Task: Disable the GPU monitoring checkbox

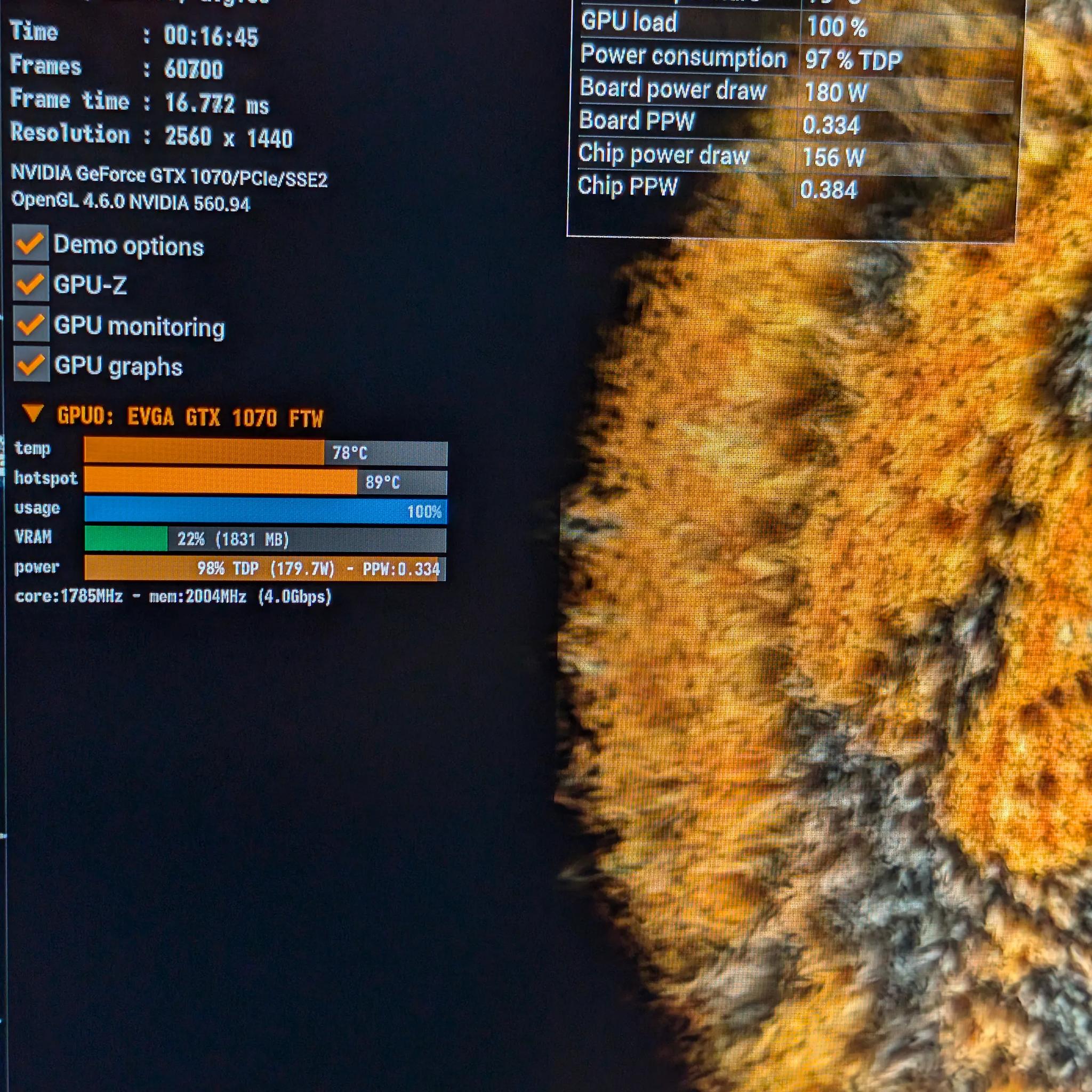Action: coord(30,324)
